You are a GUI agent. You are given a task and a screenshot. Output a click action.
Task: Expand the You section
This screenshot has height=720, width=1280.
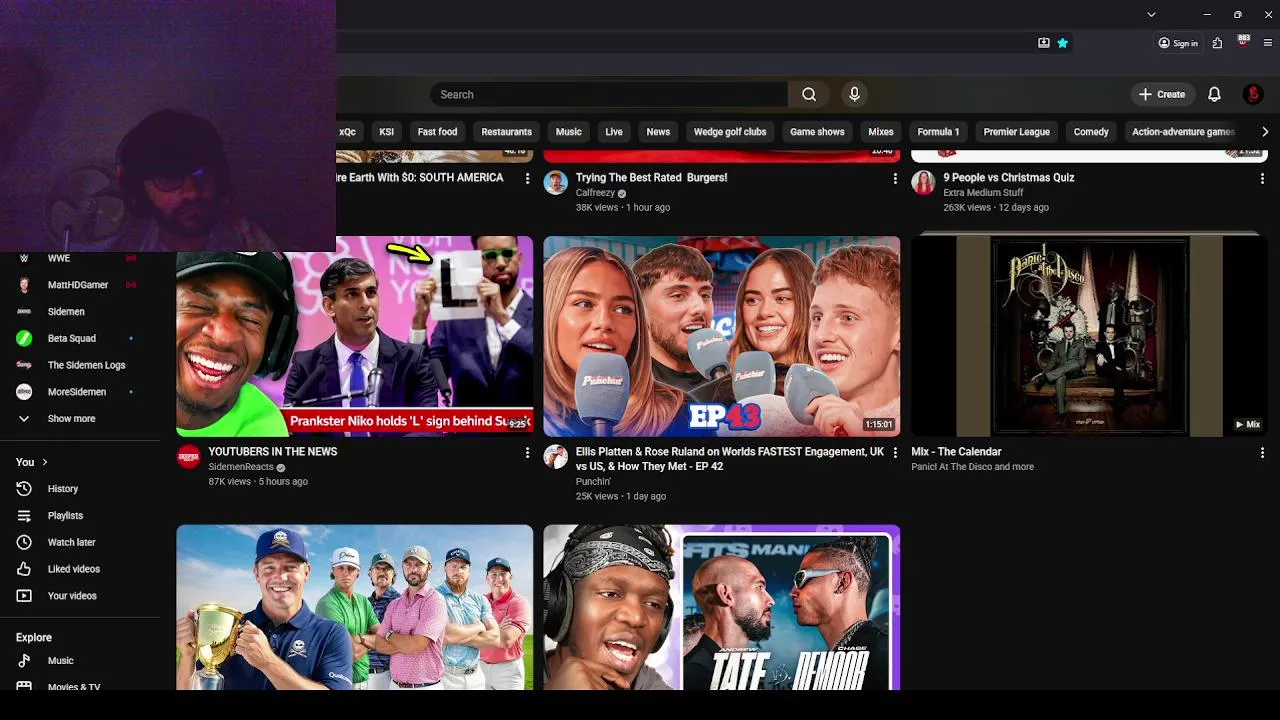32,462
